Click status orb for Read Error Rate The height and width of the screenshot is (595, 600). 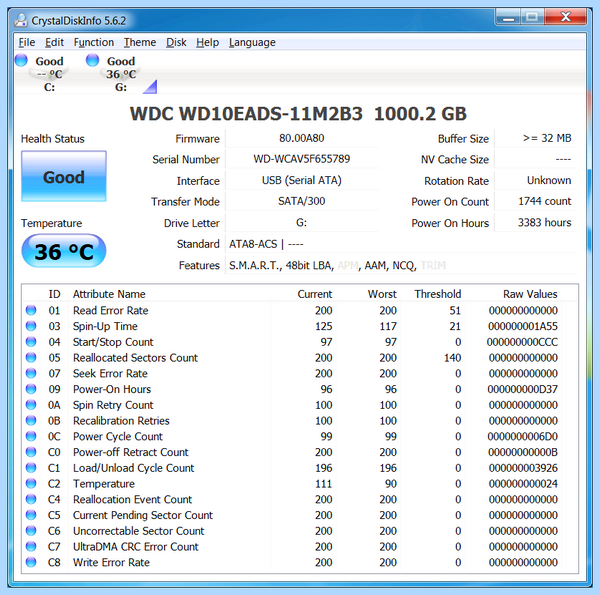31,310
